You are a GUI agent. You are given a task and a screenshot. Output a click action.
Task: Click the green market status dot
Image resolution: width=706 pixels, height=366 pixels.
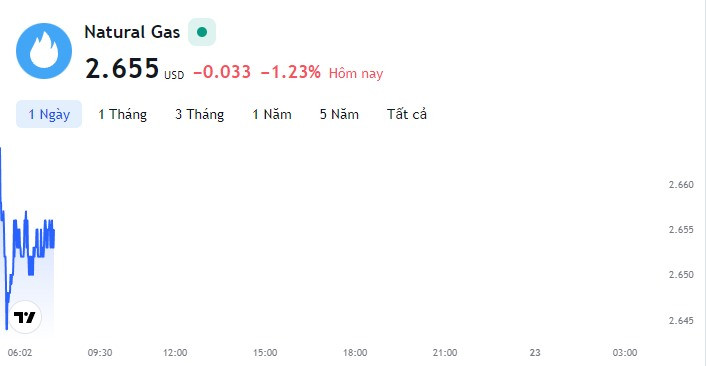(x=202, y=32)
